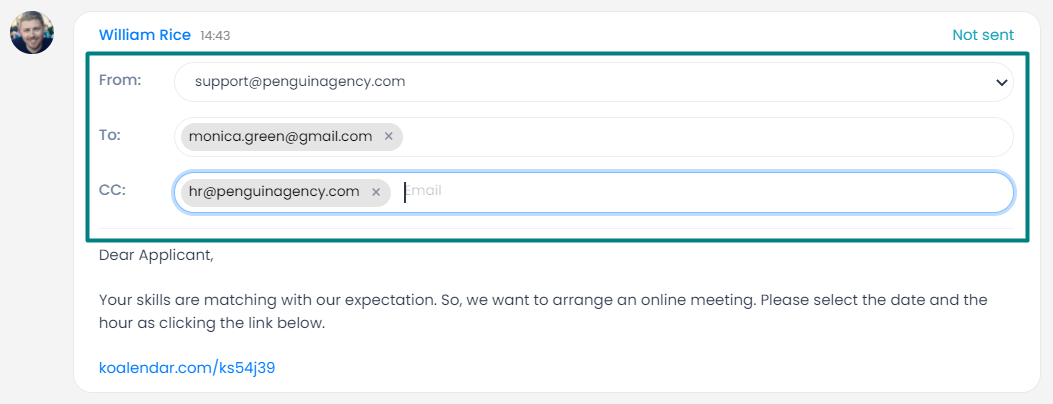Open the koalendar.com/ks54j39 link

(x=187, y=367)
